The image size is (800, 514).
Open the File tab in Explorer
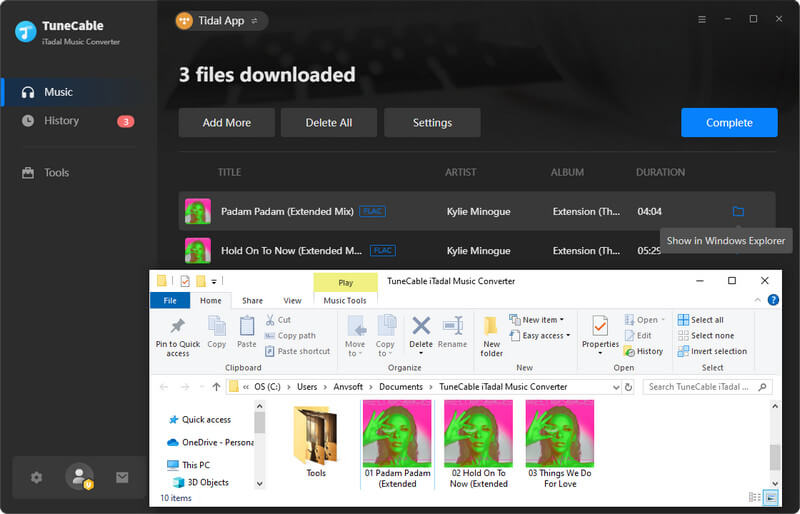170,301
